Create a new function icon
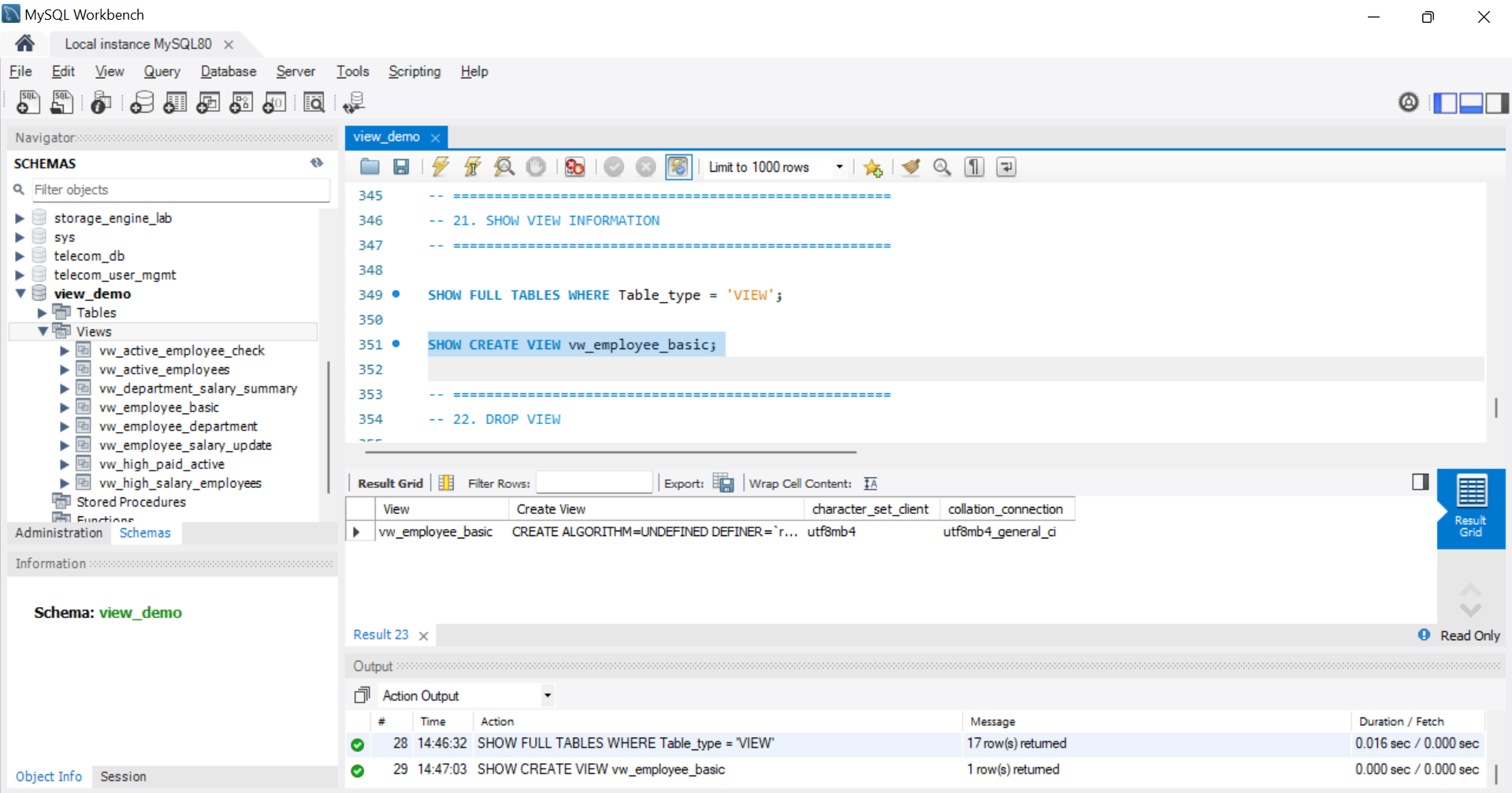The height and width of the screenshot is (793, 1512). point(274,102)
